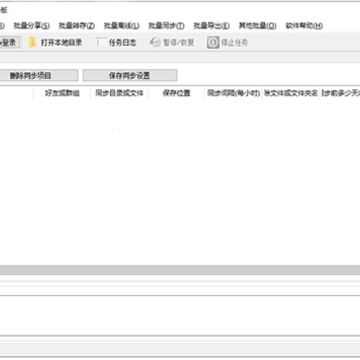This screenshot has width=360, height=360.
Task: Open the 批量分享(S) menu
Action: pos(32,26)
